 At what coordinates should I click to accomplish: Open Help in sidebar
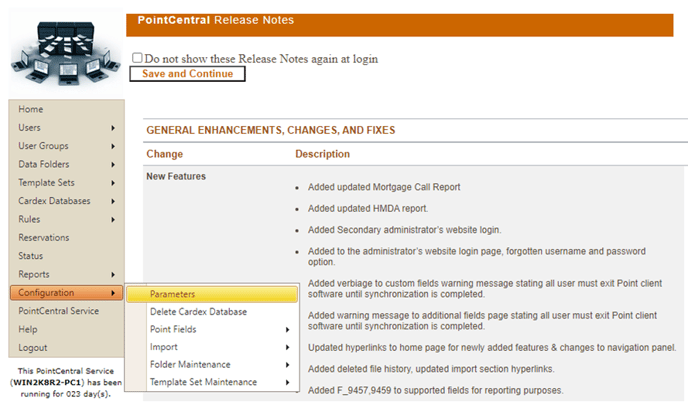click(x=28, y=330)
